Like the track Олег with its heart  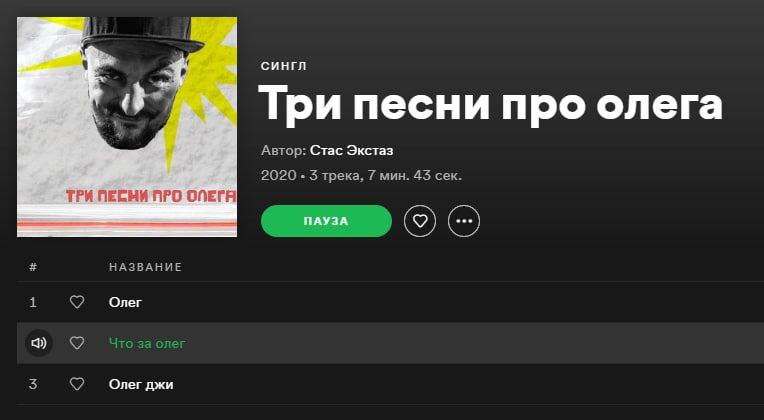click(77, 303)
